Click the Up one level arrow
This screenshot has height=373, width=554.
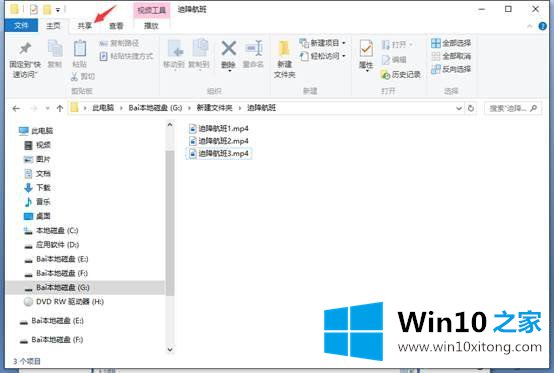tap(60, 108)
